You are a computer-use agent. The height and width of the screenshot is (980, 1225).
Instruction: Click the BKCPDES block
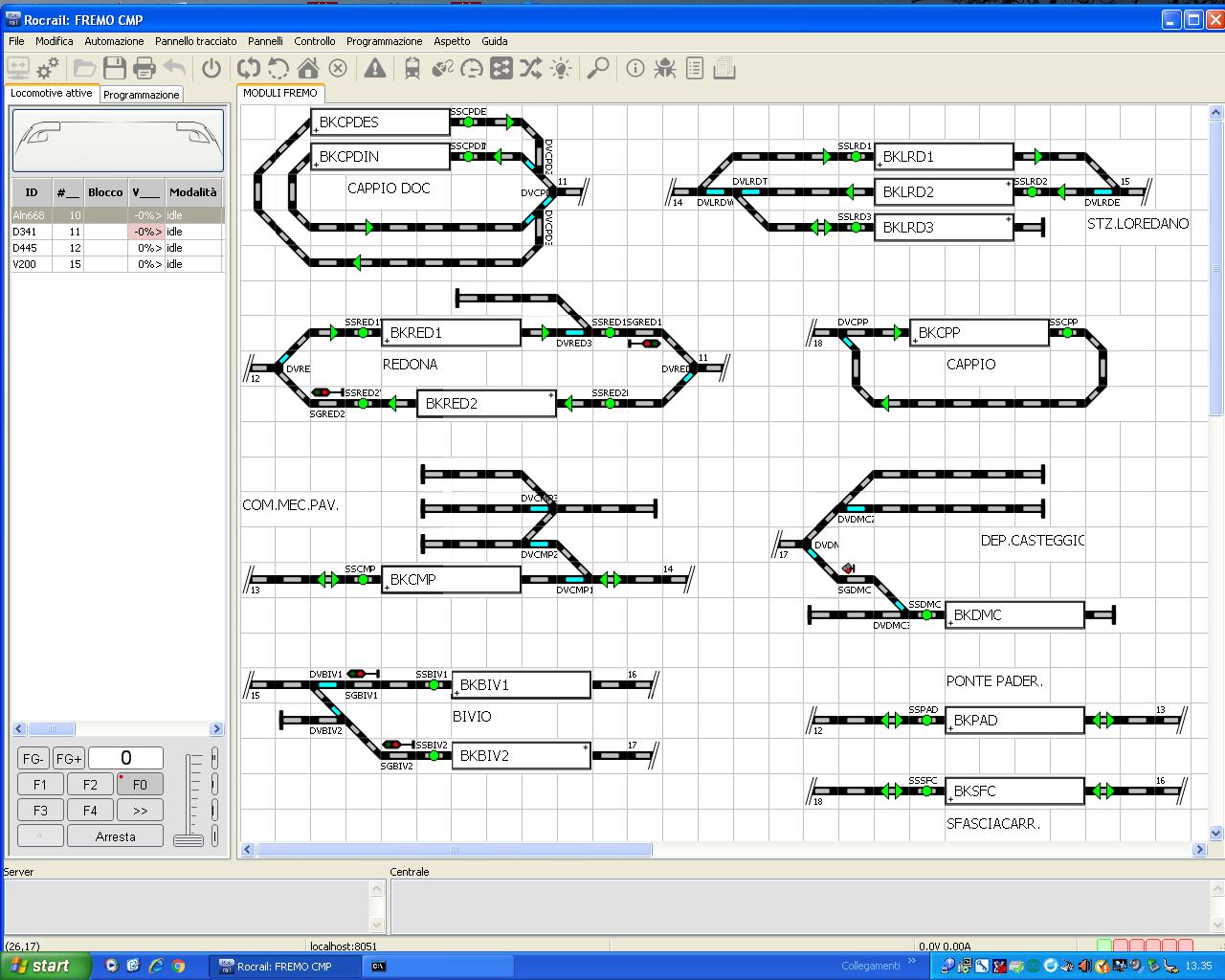[x=380, y=122]
